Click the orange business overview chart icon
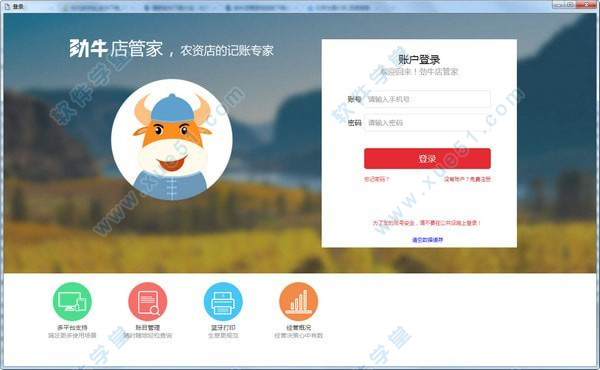The image size is (600, 370). click(298, 301)
